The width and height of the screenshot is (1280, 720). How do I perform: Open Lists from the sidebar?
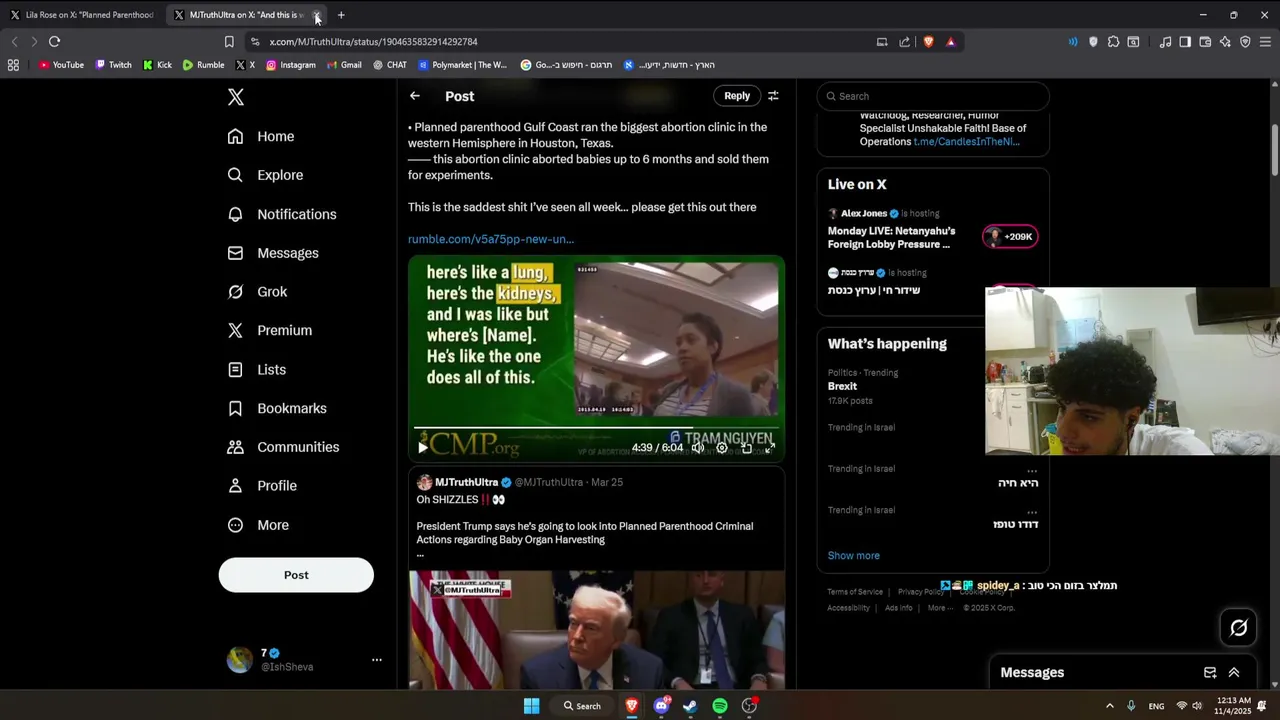point(257,369)
